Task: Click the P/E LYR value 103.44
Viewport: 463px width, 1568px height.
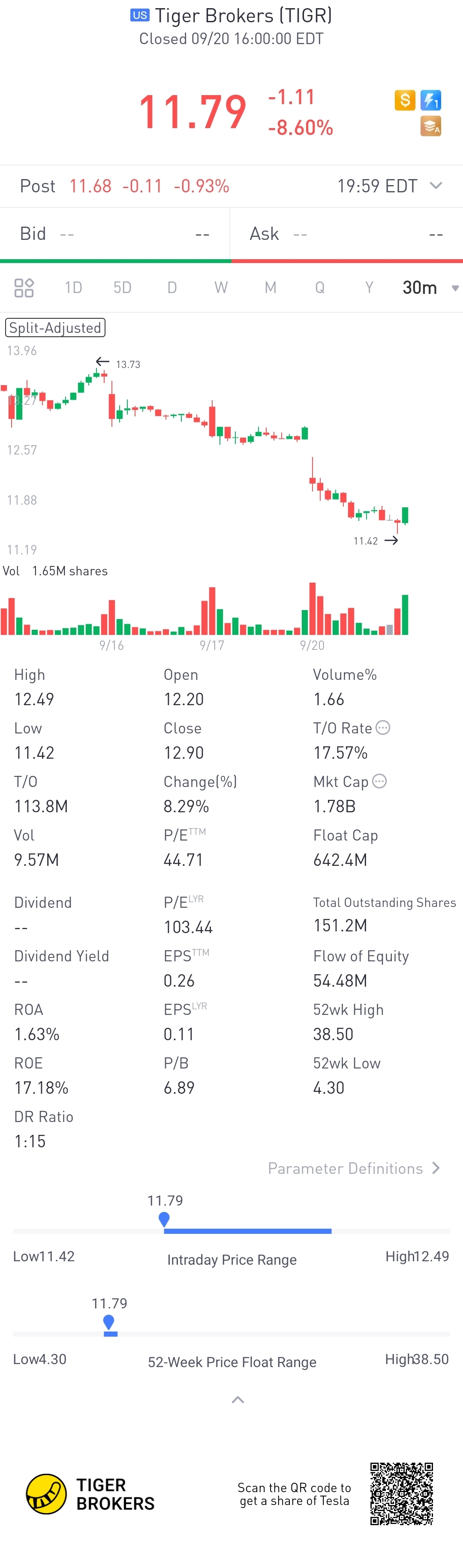Action: pyautogui.click(x=188, y=927)
